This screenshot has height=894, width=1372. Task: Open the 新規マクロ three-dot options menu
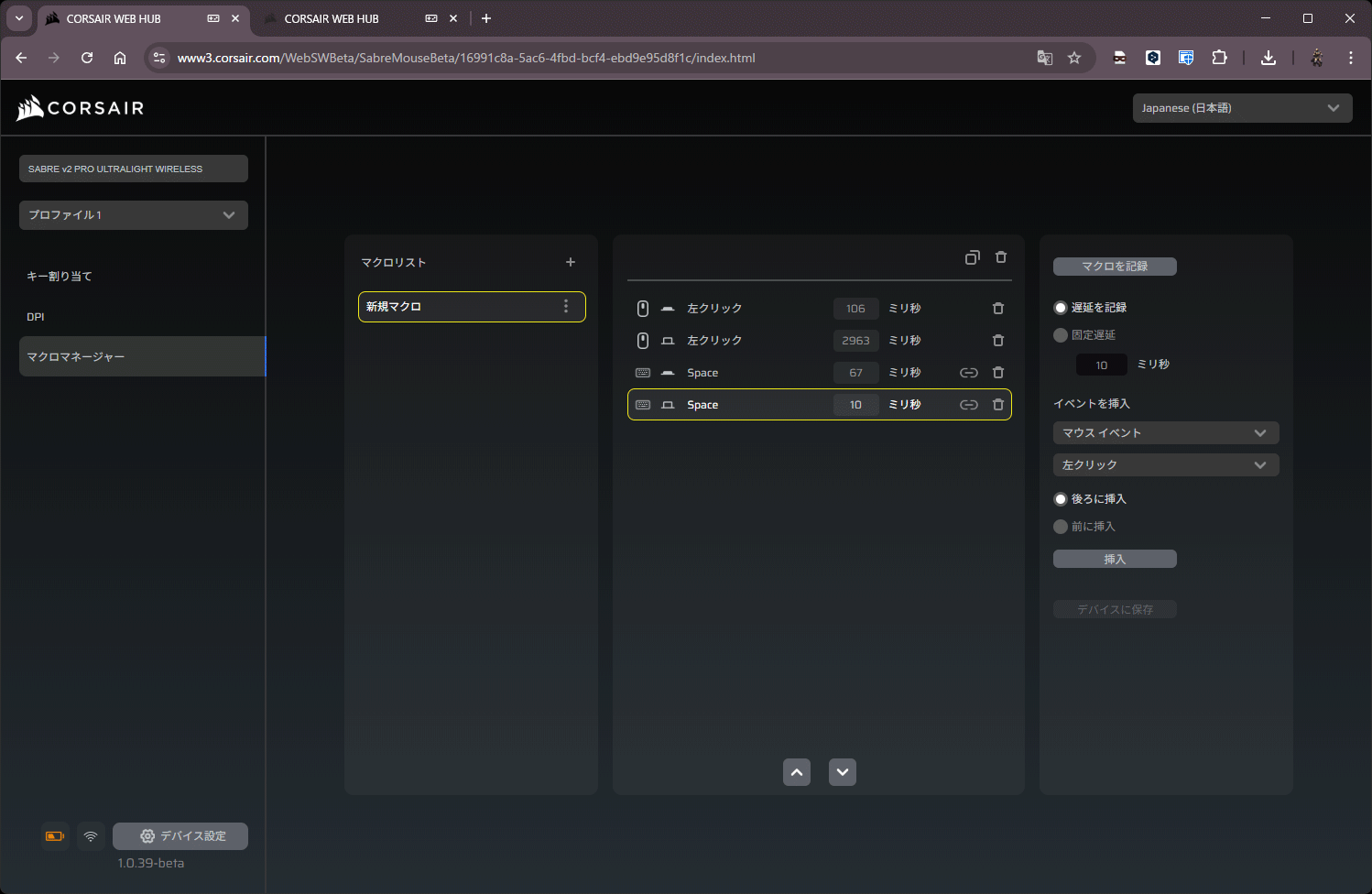pyautogui.click(x=566, y=306)
